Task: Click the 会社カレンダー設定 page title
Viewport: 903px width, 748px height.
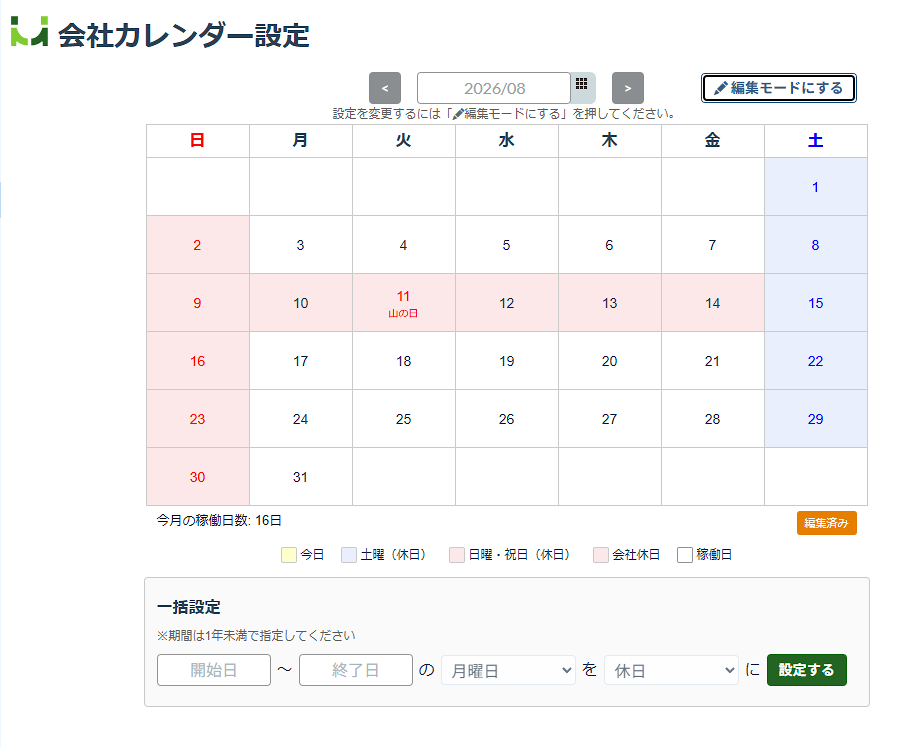Action: (x=184, y=35)
